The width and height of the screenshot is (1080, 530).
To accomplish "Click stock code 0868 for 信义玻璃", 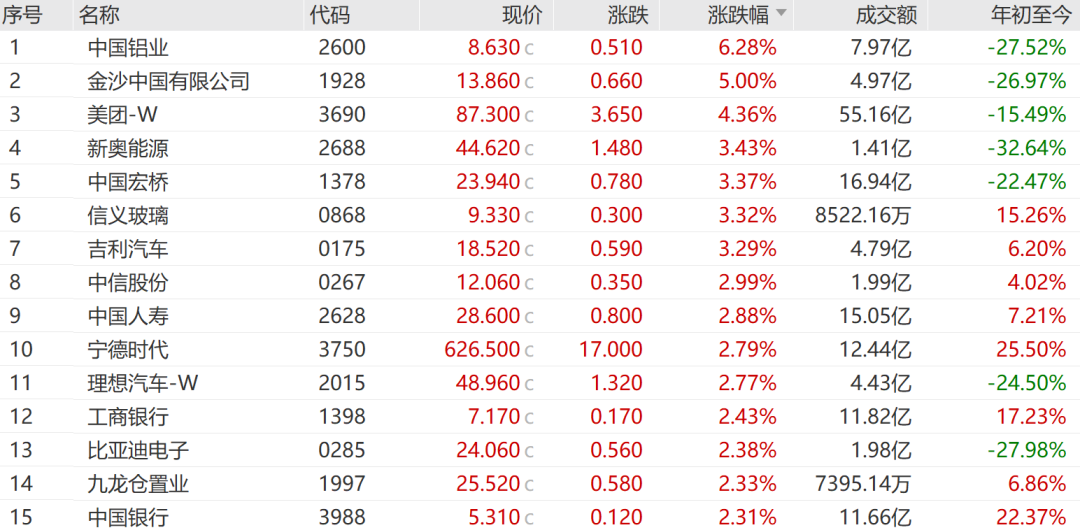I will (x=342, y=216).
